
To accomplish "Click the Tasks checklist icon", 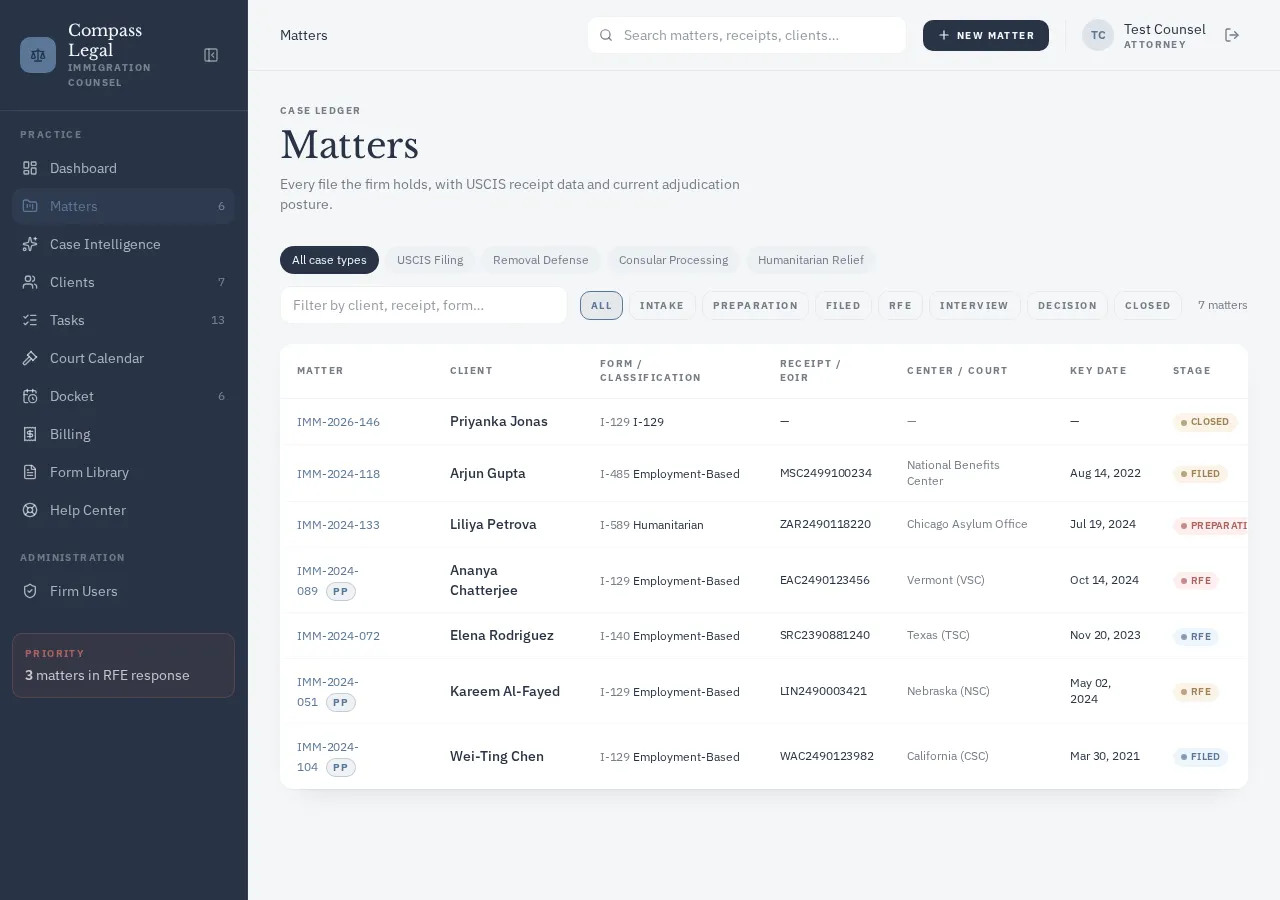I will (x=30, y=320).
